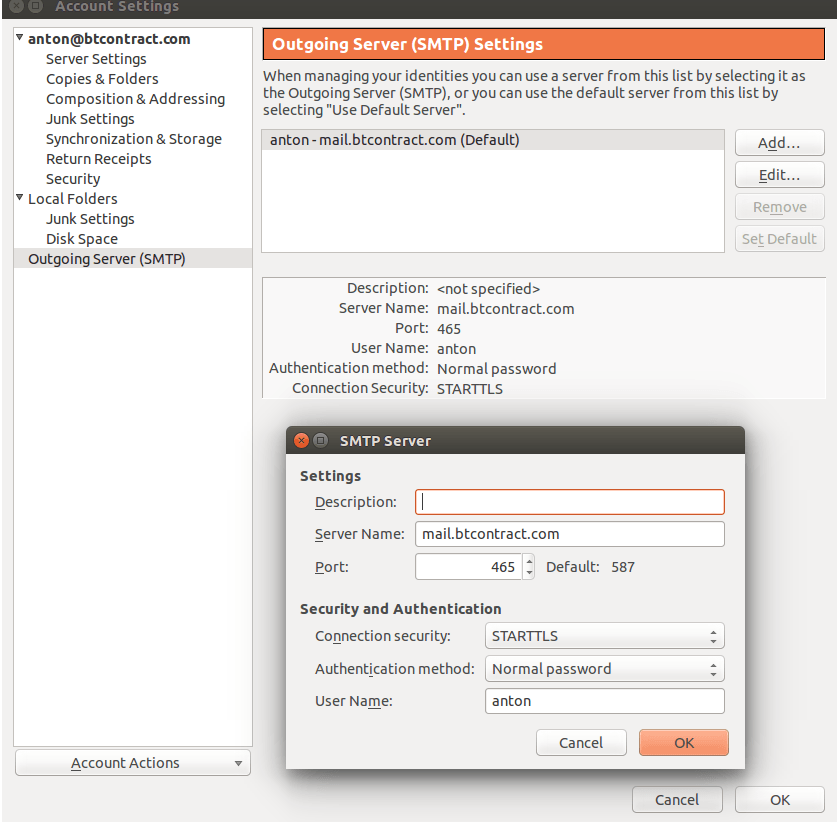Select Synchronization & Storage item
This screenshot has height=822, width=840.
[x=134, y=139]
